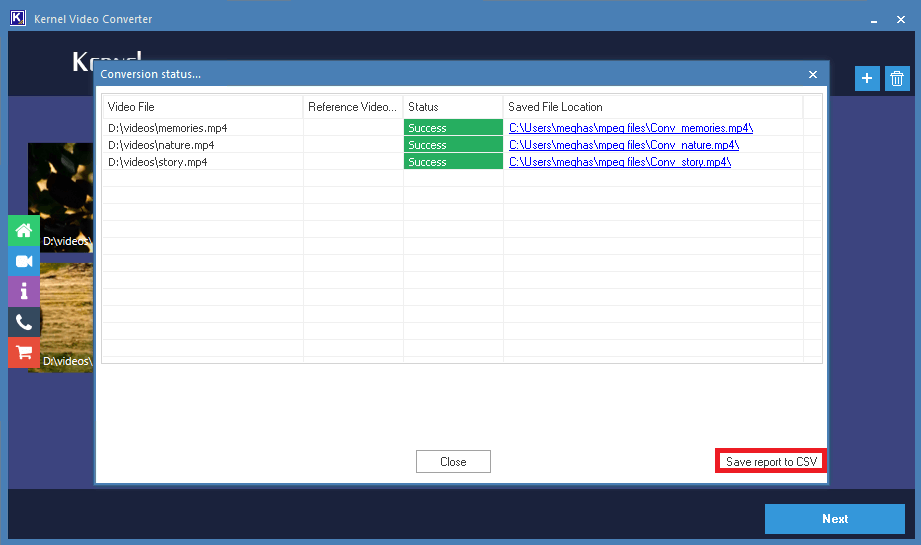Click the Kernel app logo icon

point(18,18)
